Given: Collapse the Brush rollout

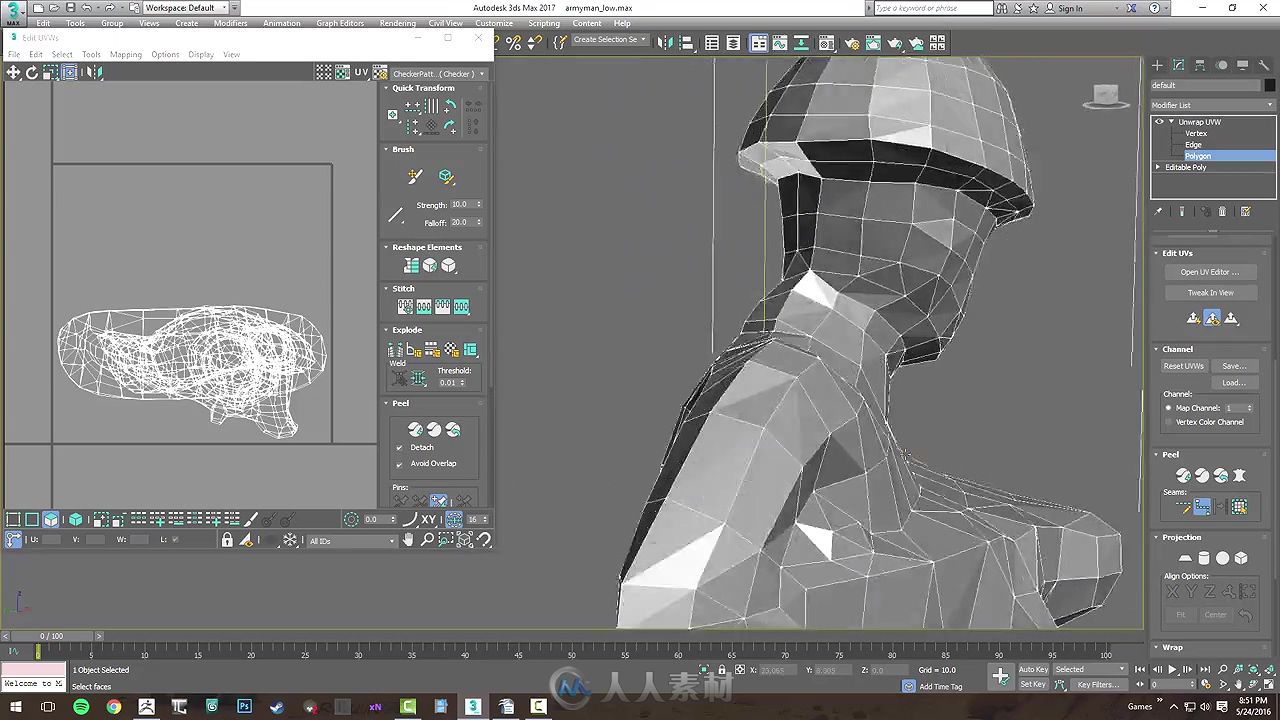Looking at the screenshot, I should (386, 149).
